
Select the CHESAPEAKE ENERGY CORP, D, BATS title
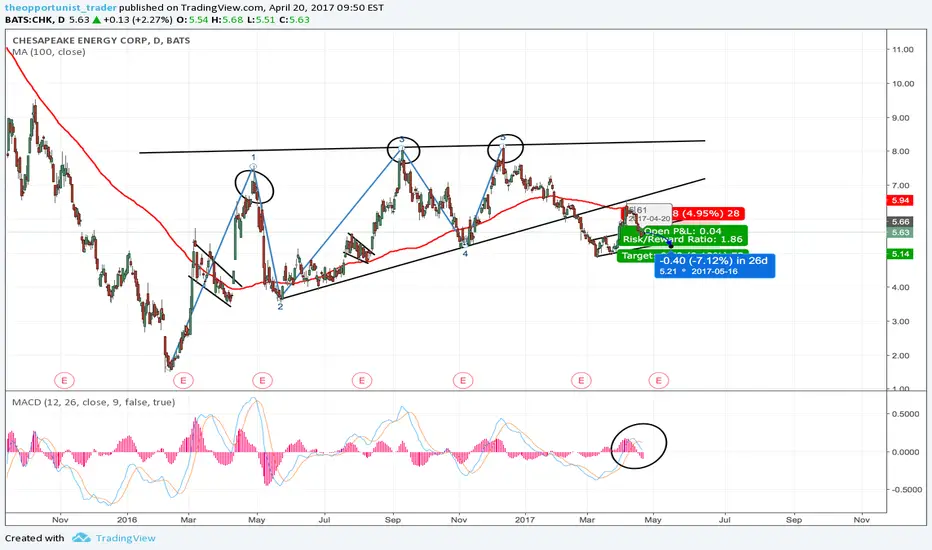[x=102, y=40]
